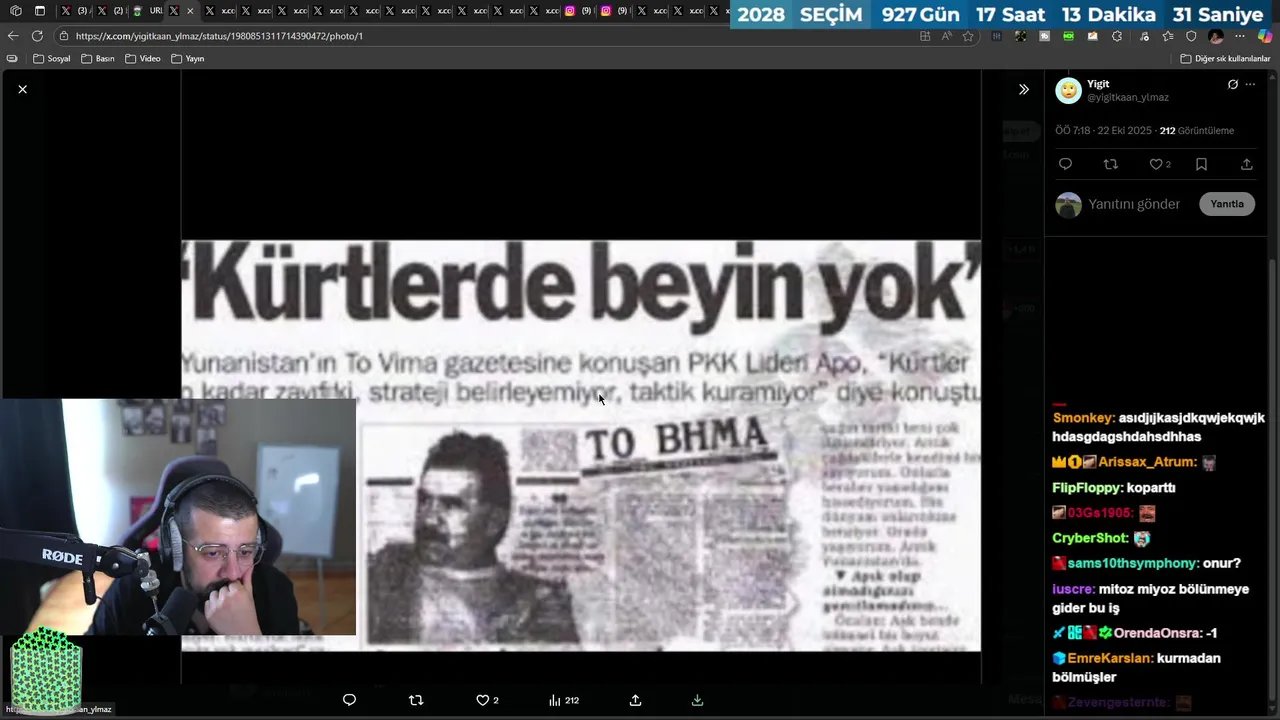Viewport: 1280px width, 720px height.
Task: Close the active X tab
Action: tap(190, 11)
